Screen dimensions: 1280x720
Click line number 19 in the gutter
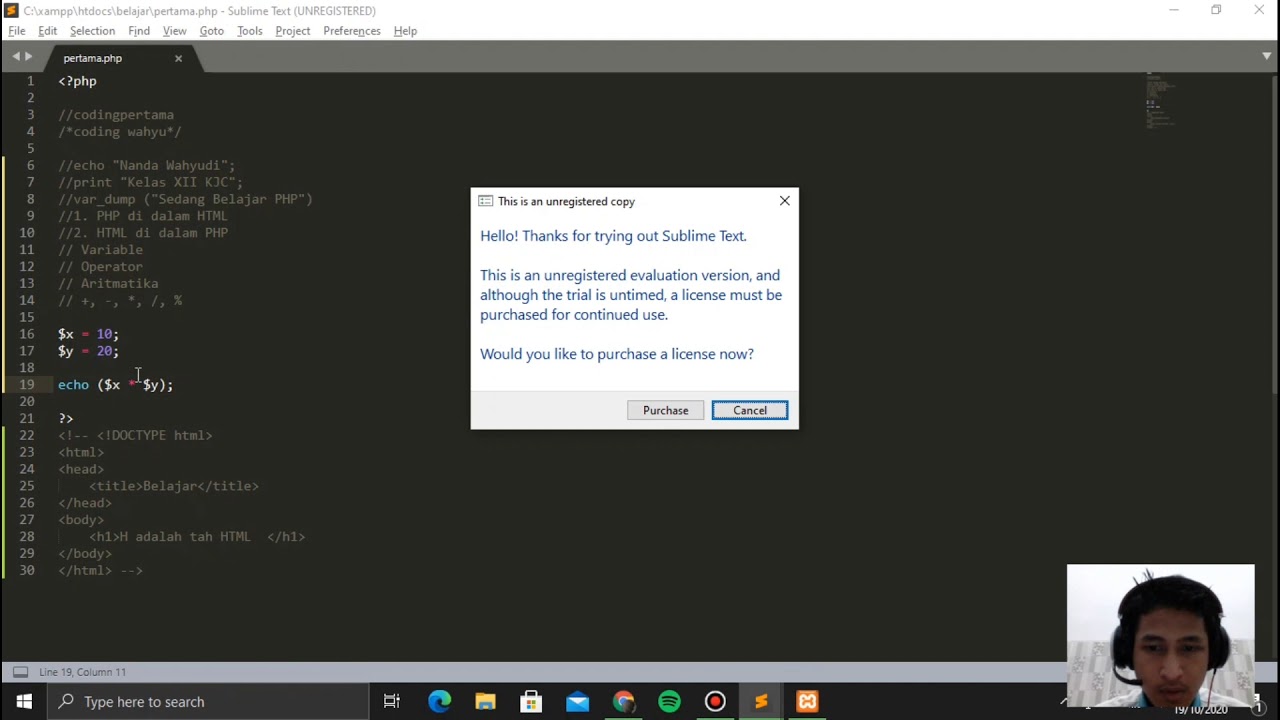tap(26, 384)
